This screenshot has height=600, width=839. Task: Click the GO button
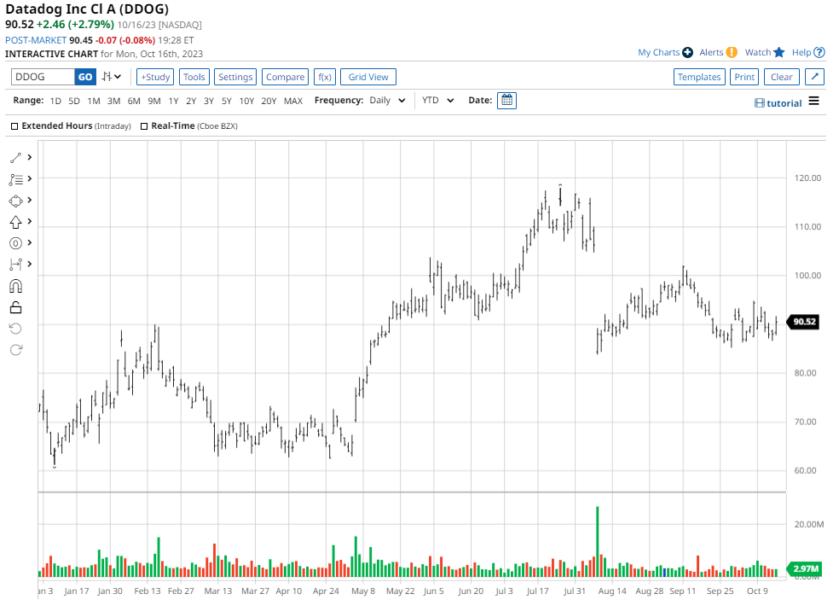pos(85,77)
